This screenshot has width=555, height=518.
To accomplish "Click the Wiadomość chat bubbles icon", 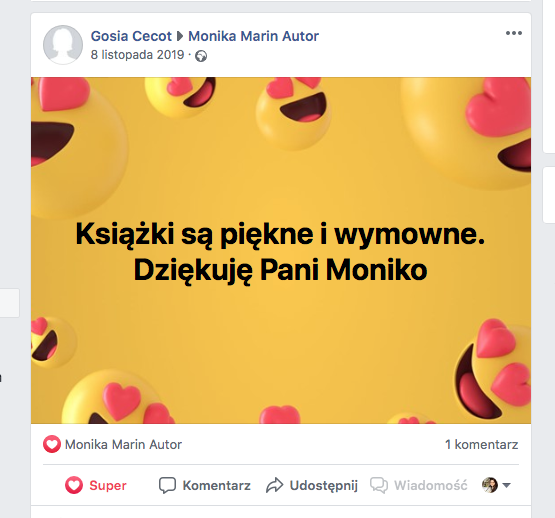I will pyautogui.click(x=379, y=485).
